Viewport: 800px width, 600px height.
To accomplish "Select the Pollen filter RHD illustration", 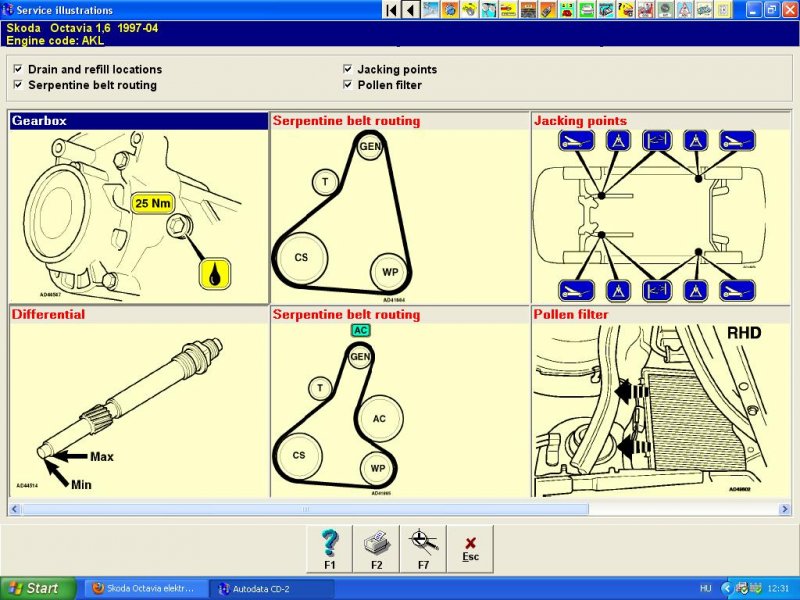I will (x=661, y=410).
